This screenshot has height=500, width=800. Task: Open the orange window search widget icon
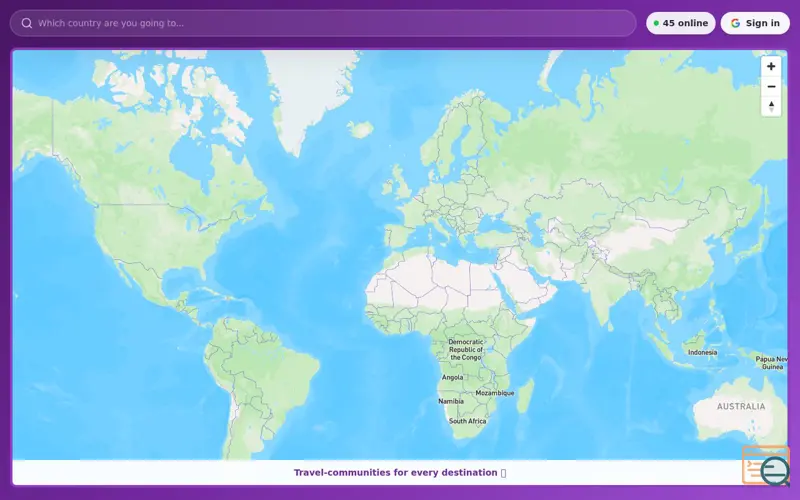click(x=765, y=465)
